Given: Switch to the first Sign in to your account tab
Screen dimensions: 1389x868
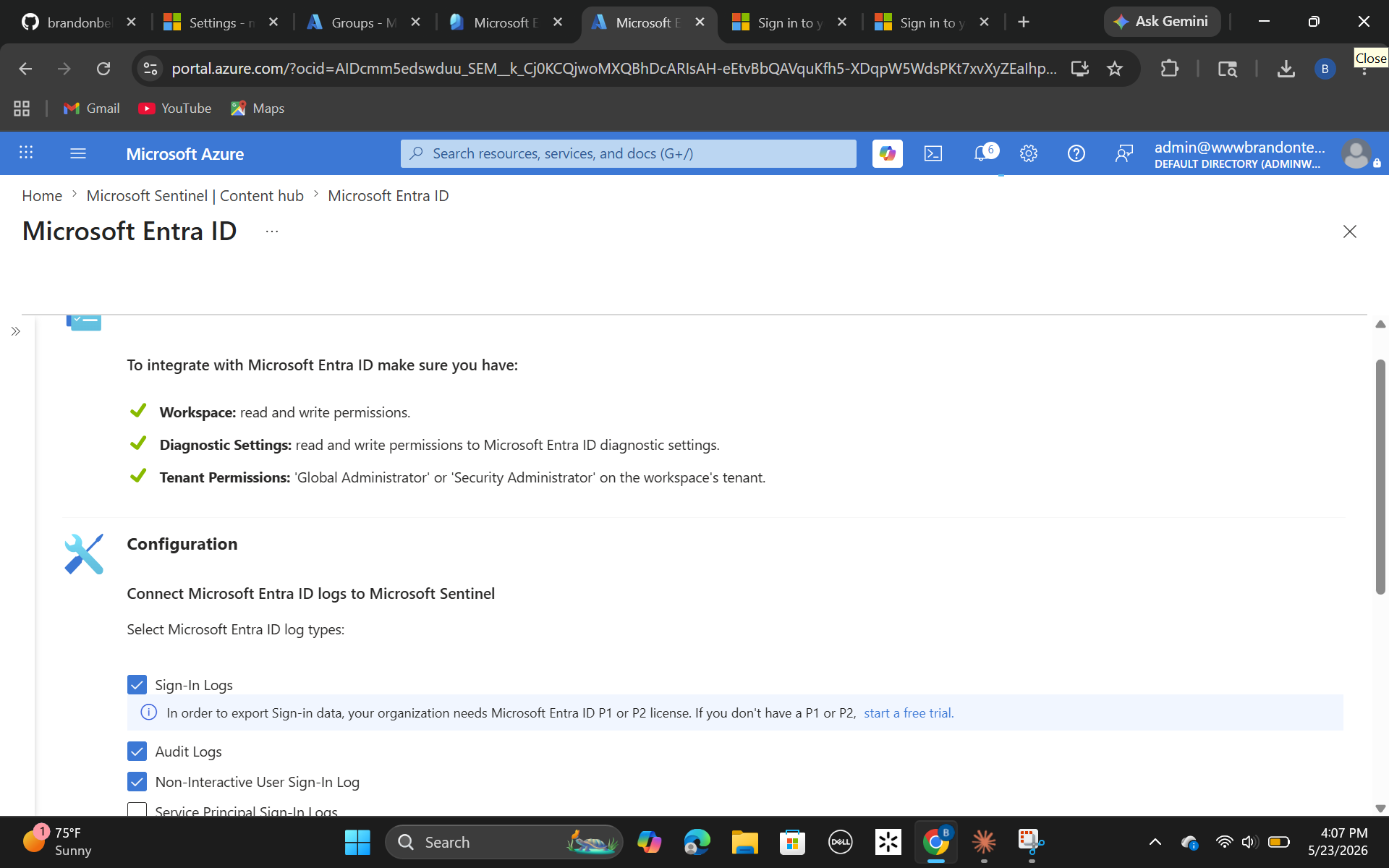Looking at the screenshot, I should (x=789, y=22).
